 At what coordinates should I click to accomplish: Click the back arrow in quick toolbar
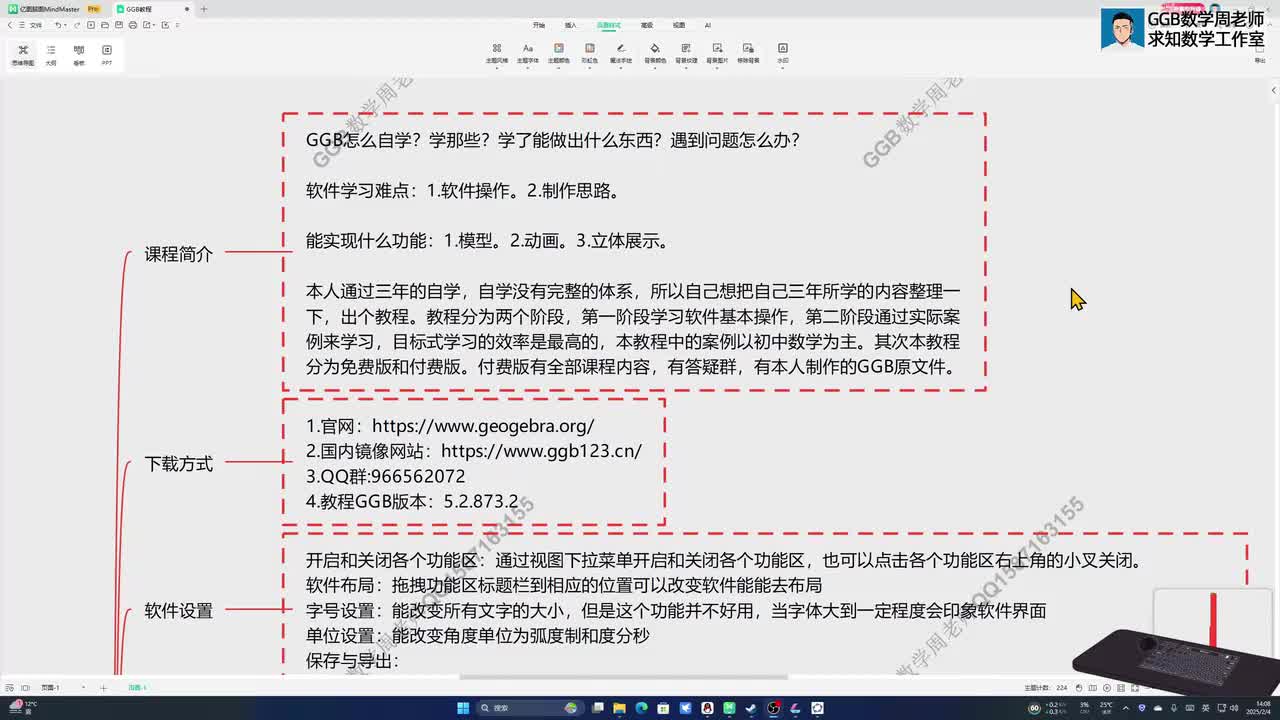coord(9,25)
